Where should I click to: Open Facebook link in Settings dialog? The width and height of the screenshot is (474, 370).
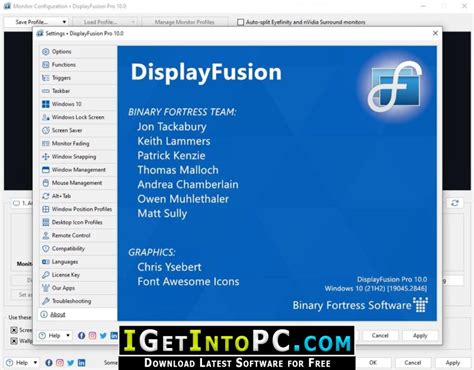tap(81, 336)
